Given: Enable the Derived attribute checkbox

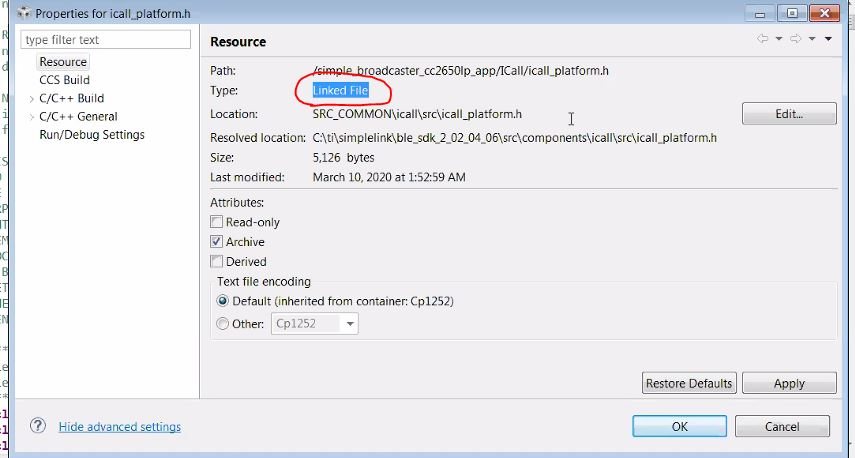Looking at the screenshot, I should [217, 262].
